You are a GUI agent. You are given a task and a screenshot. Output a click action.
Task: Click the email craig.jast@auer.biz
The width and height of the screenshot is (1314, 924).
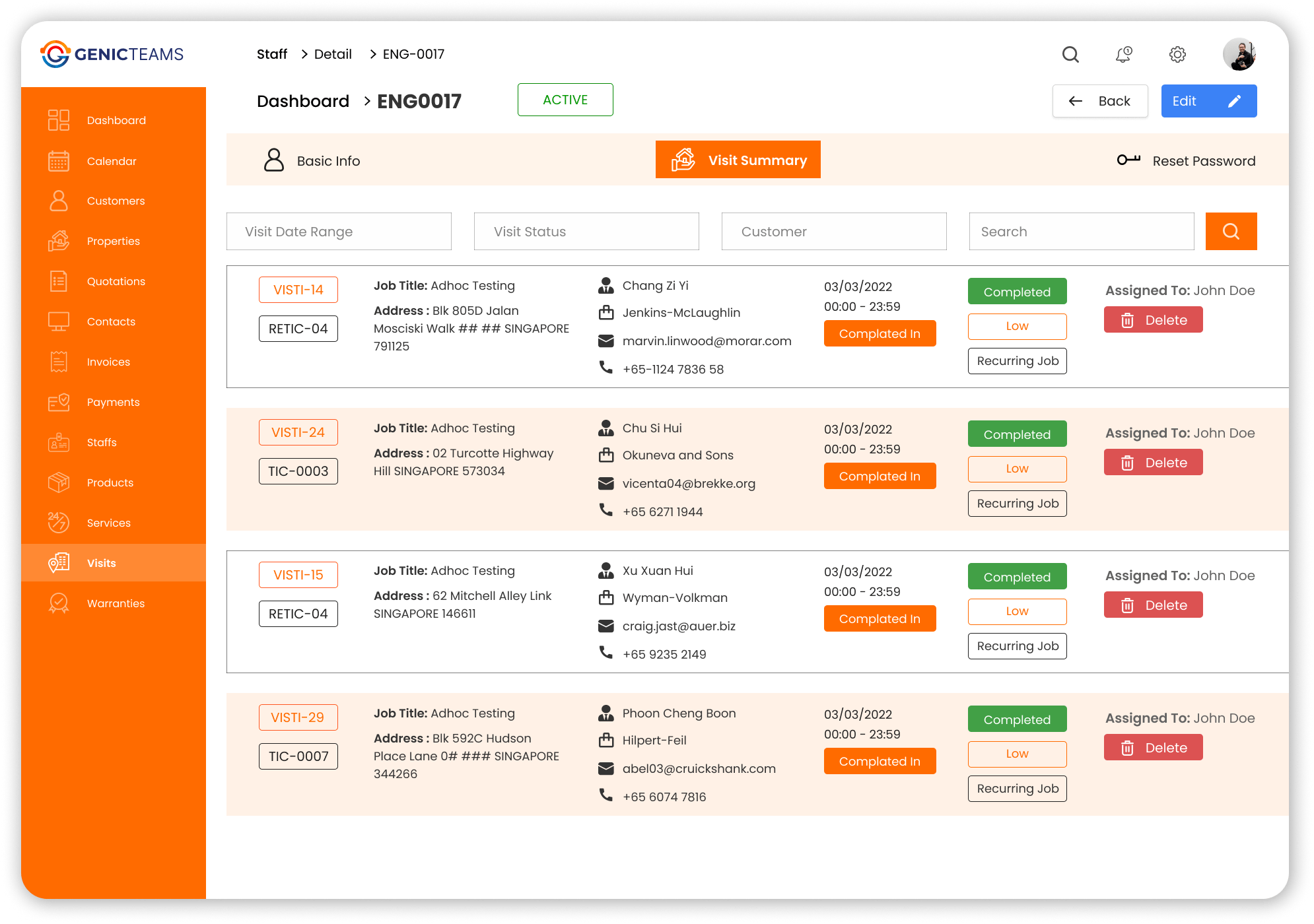[x=679, y=626]
